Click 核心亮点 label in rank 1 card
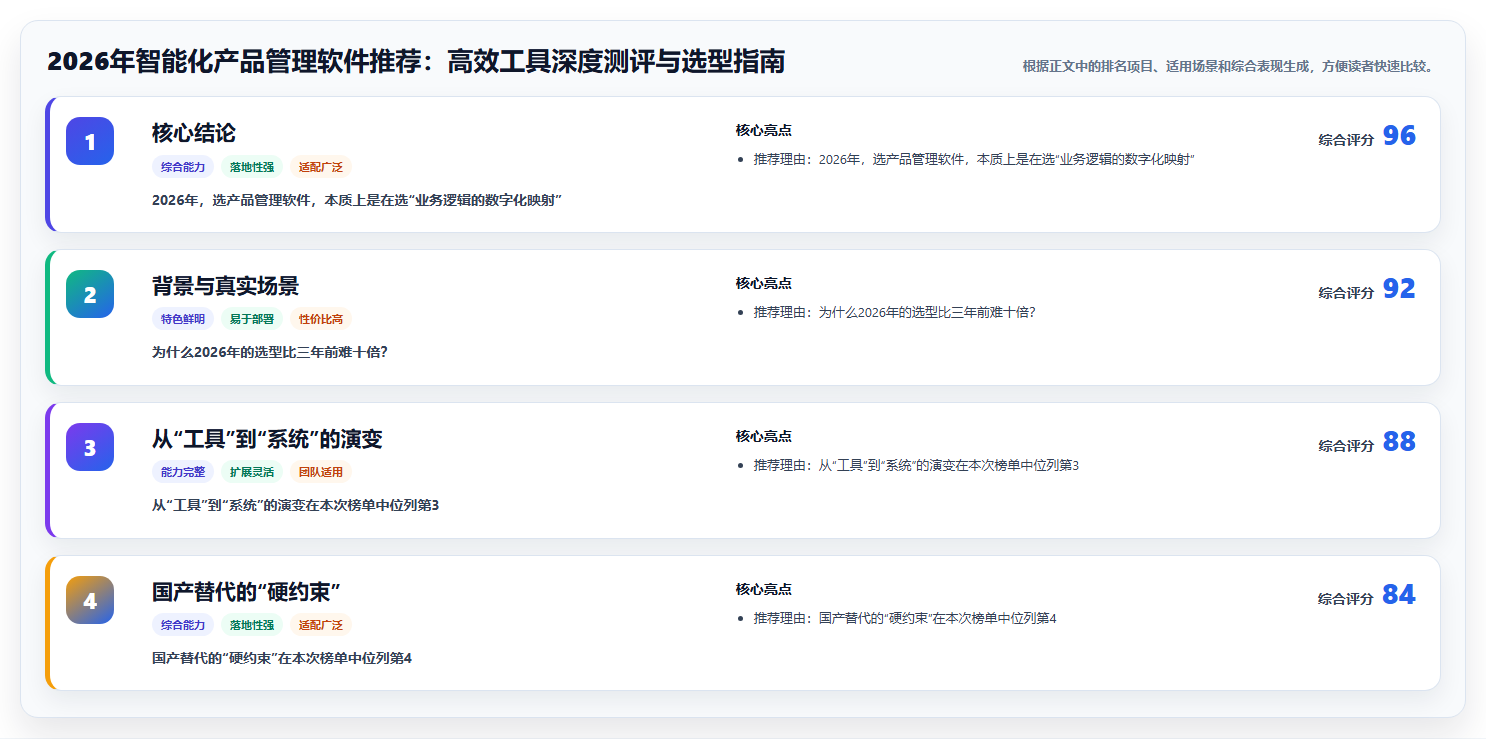The image size is (1486, 739). (x=764, y=131)
